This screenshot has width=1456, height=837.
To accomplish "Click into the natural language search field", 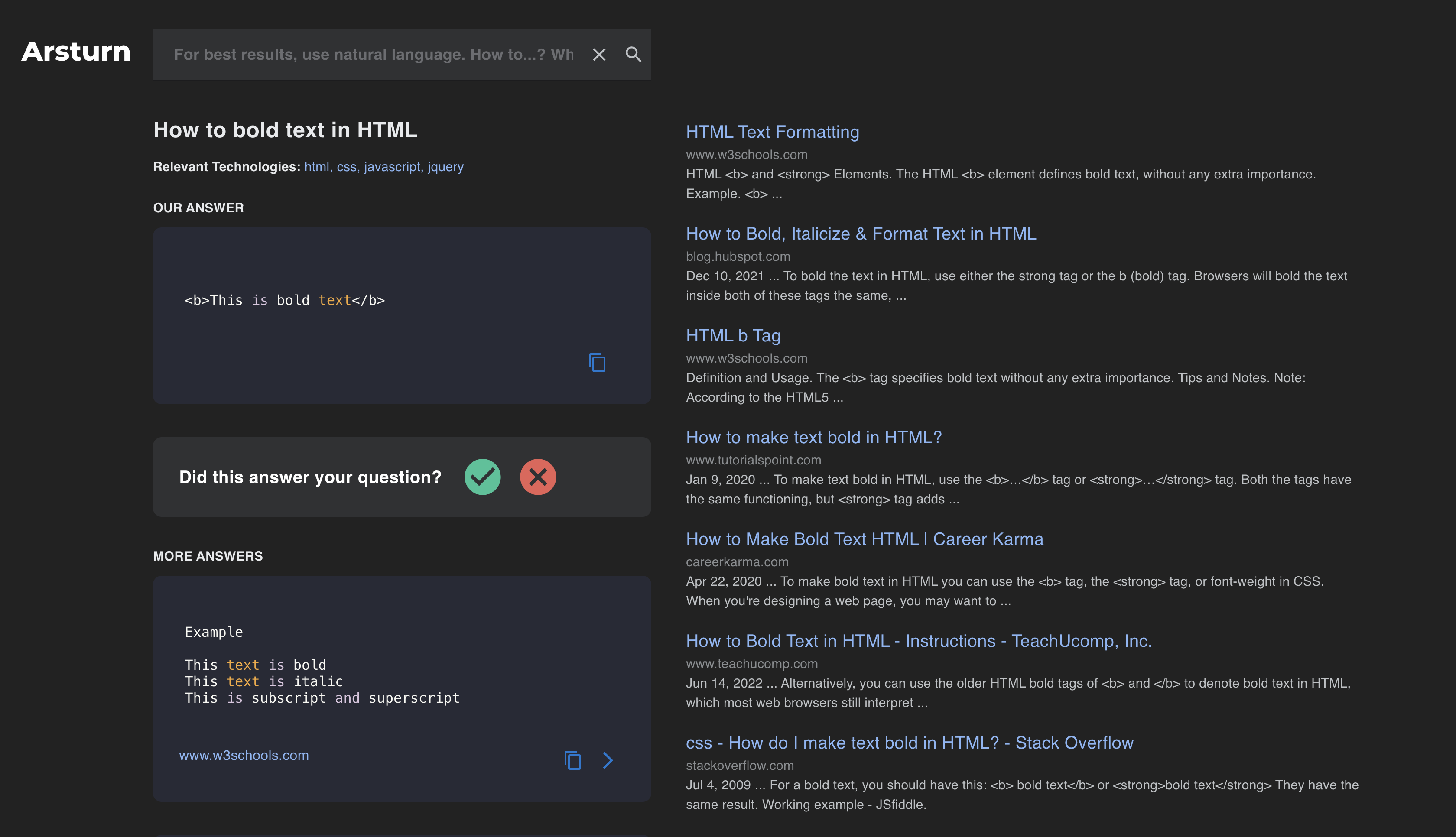I will [374, 55].
